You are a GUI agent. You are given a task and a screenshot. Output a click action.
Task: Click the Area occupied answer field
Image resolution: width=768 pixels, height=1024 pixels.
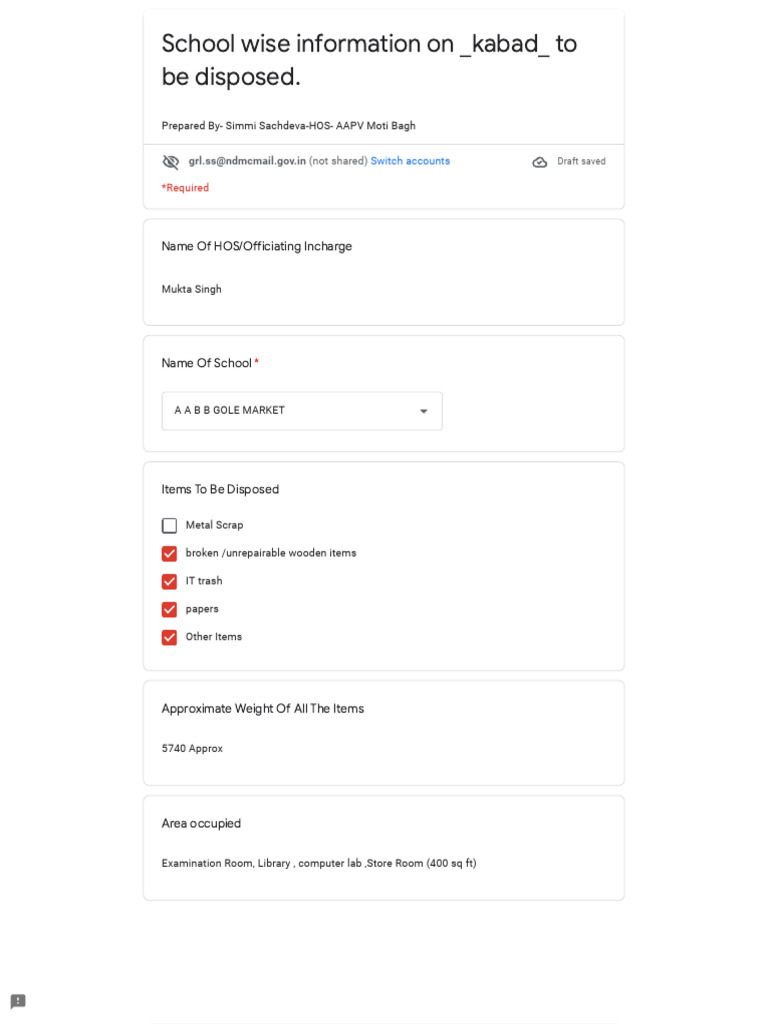319,864
